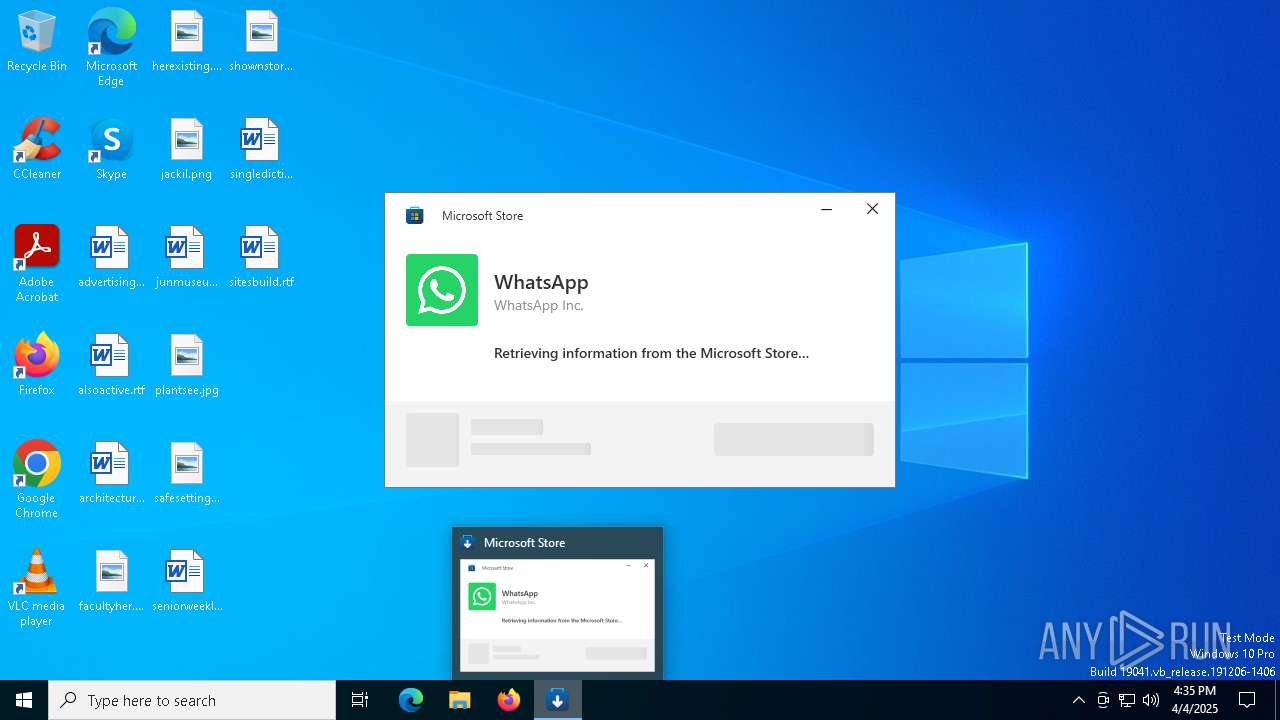Click the Meet Now tray icon

tap(1103, 700)
